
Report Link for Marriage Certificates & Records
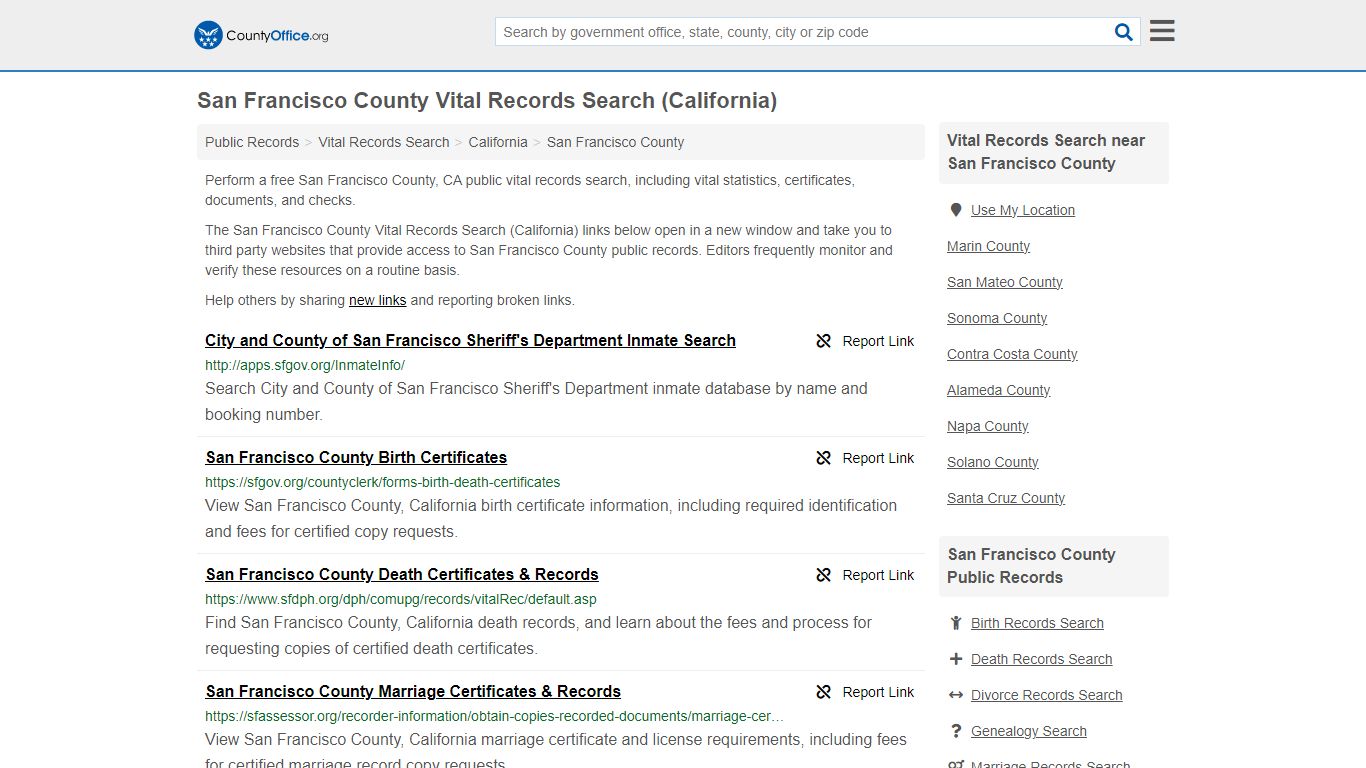pyautogui.click(x=878, y=692)
